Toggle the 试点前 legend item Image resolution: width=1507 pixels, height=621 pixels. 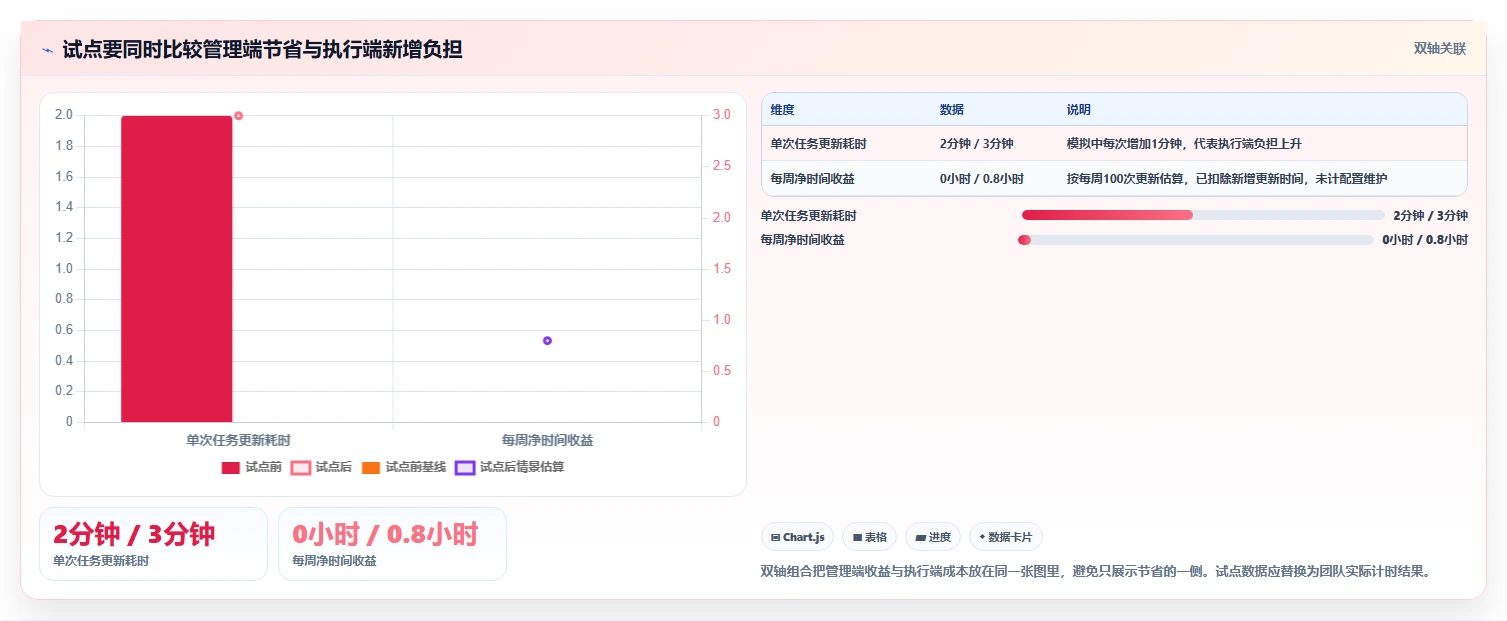[x=252, y=467]
